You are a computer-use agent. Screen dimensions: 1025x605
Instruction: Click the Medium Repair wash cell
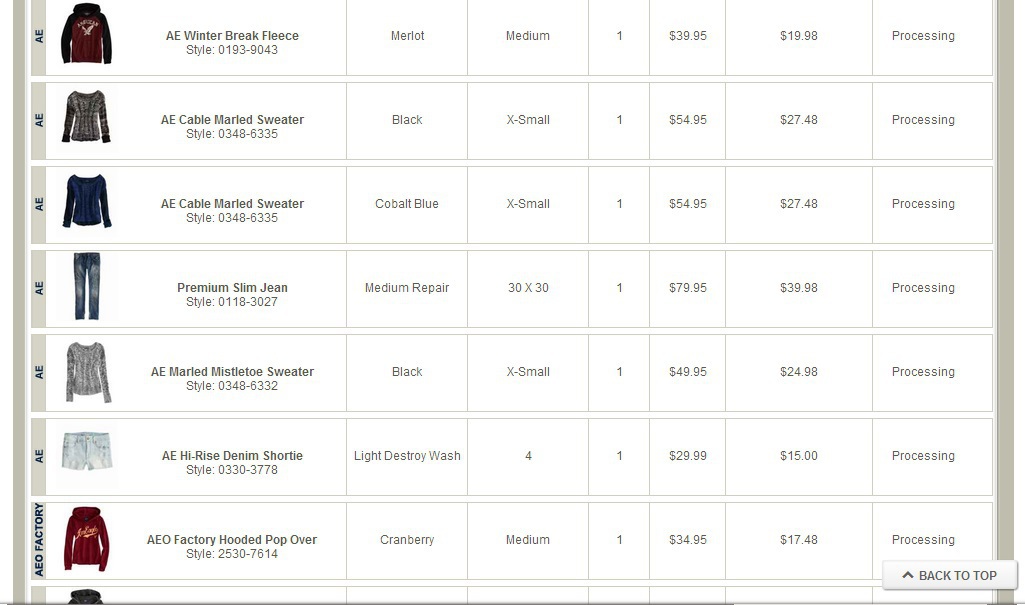(x=407, y=288)
